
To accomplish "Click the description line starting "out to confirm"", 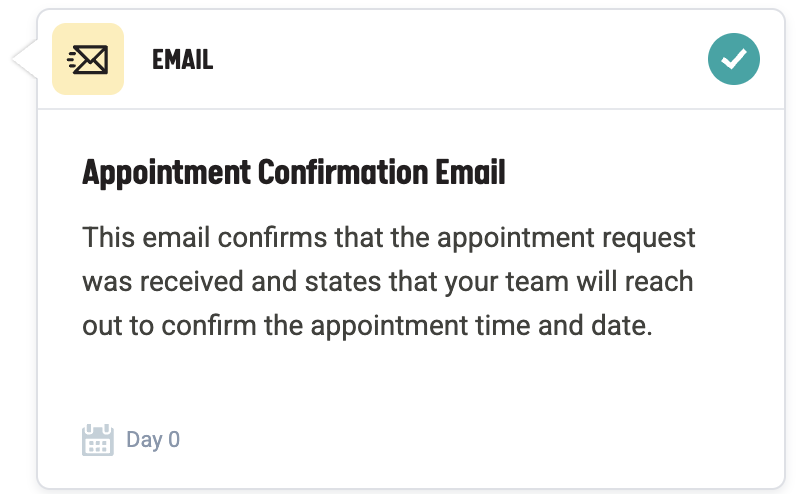I will pos(367,325).
